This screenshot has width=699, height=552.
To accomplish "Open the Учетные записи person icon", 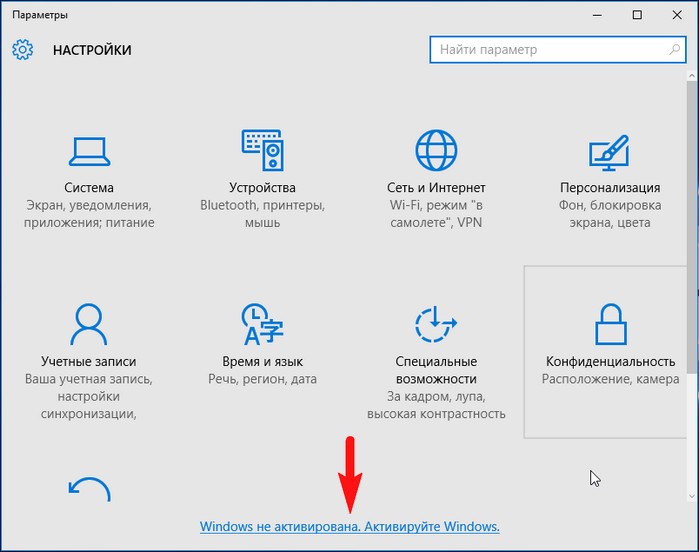I will tap(89, 324).
